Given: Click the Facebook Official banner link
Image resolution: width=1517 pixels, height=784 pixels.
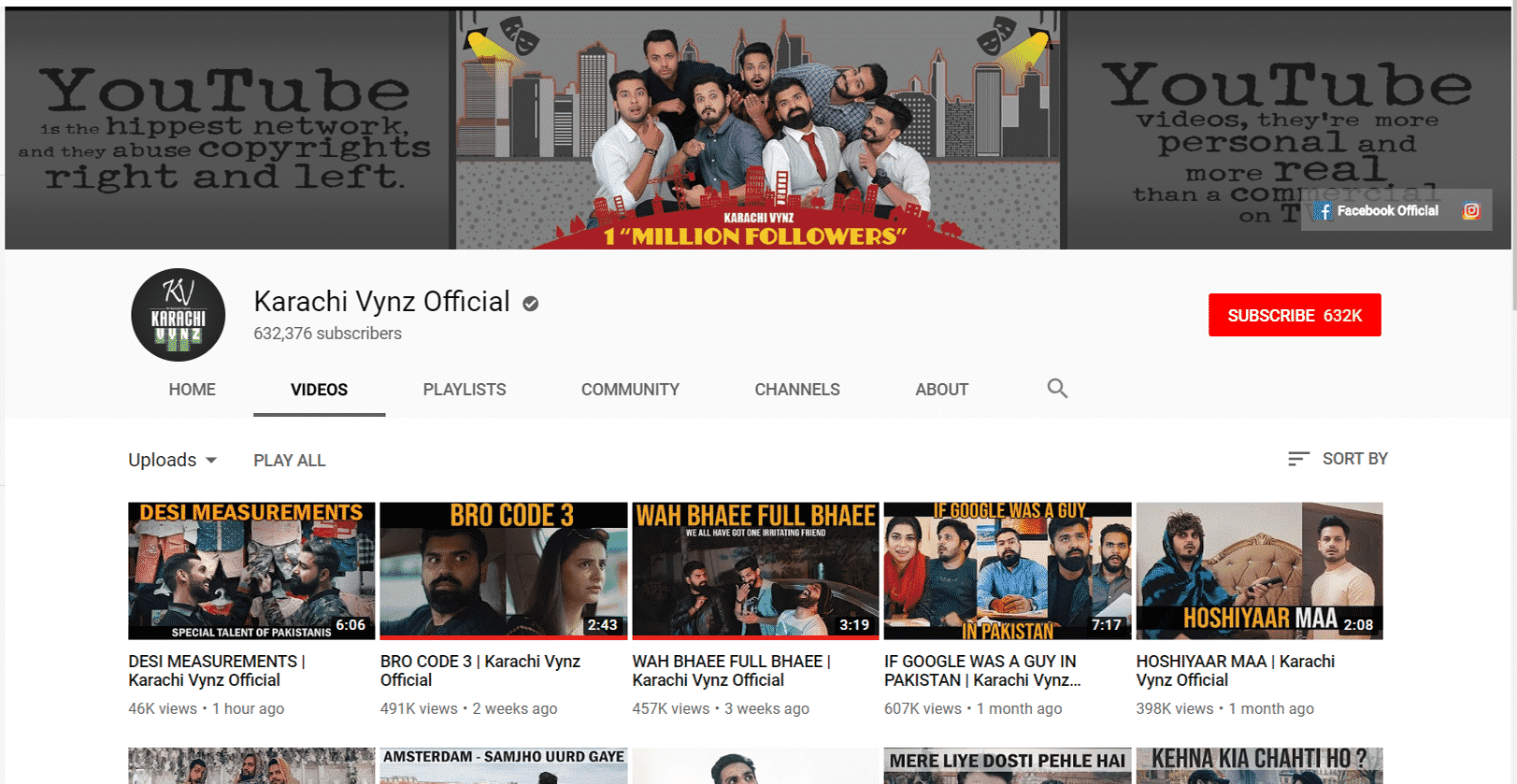Looking at the screenshot, I should pos(1376,211).
